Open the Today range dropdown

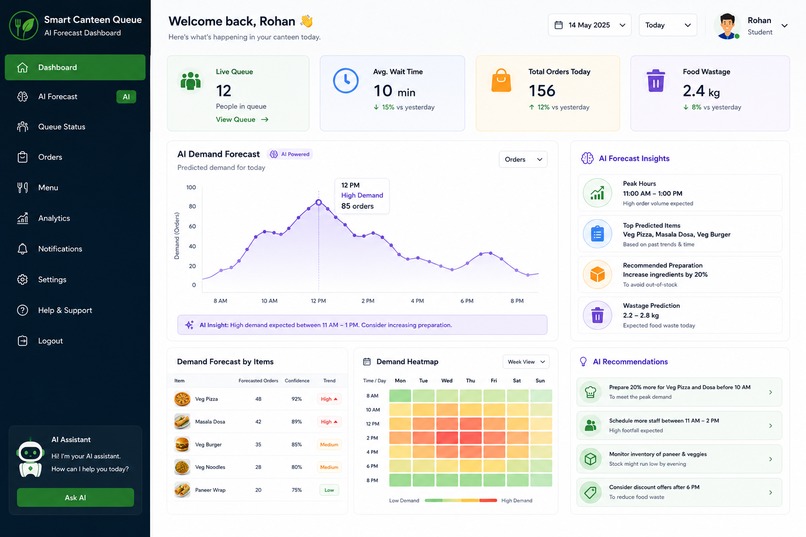coord(668,25)
